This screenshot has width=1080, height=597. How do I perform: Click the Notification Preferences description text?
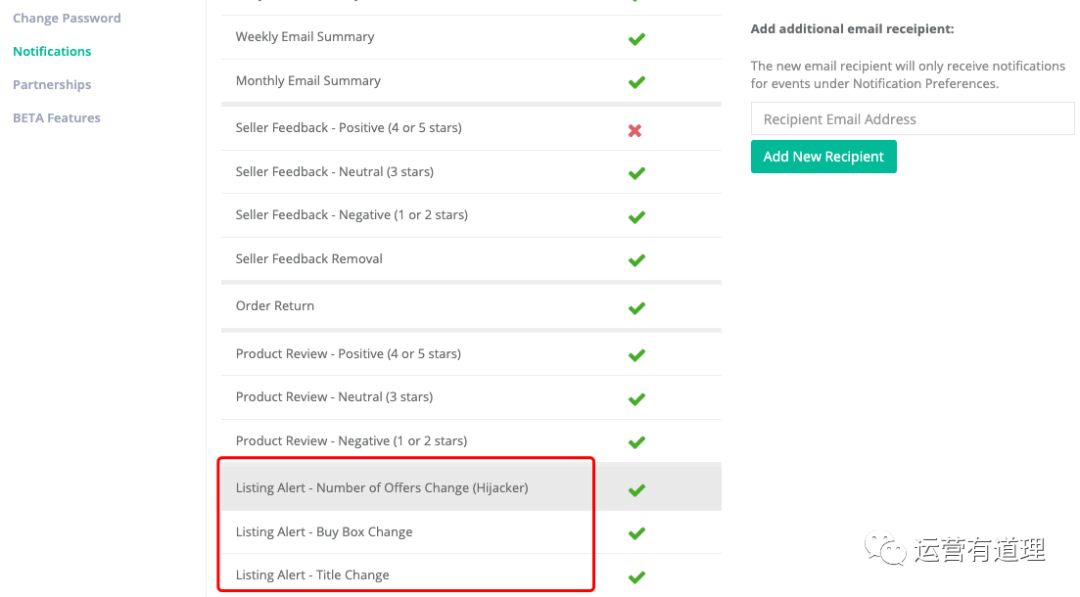coord(908,74)
